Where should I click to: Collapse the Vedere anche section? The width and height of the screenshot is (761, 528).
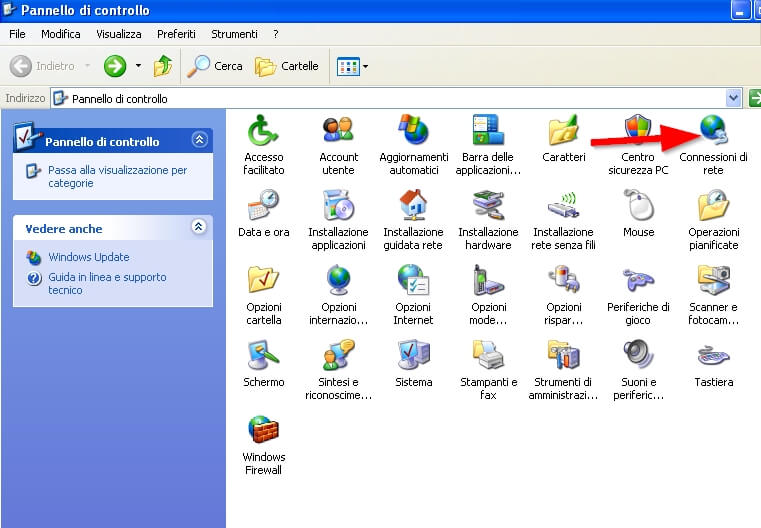pyautogui.click(x=199, y=227)
